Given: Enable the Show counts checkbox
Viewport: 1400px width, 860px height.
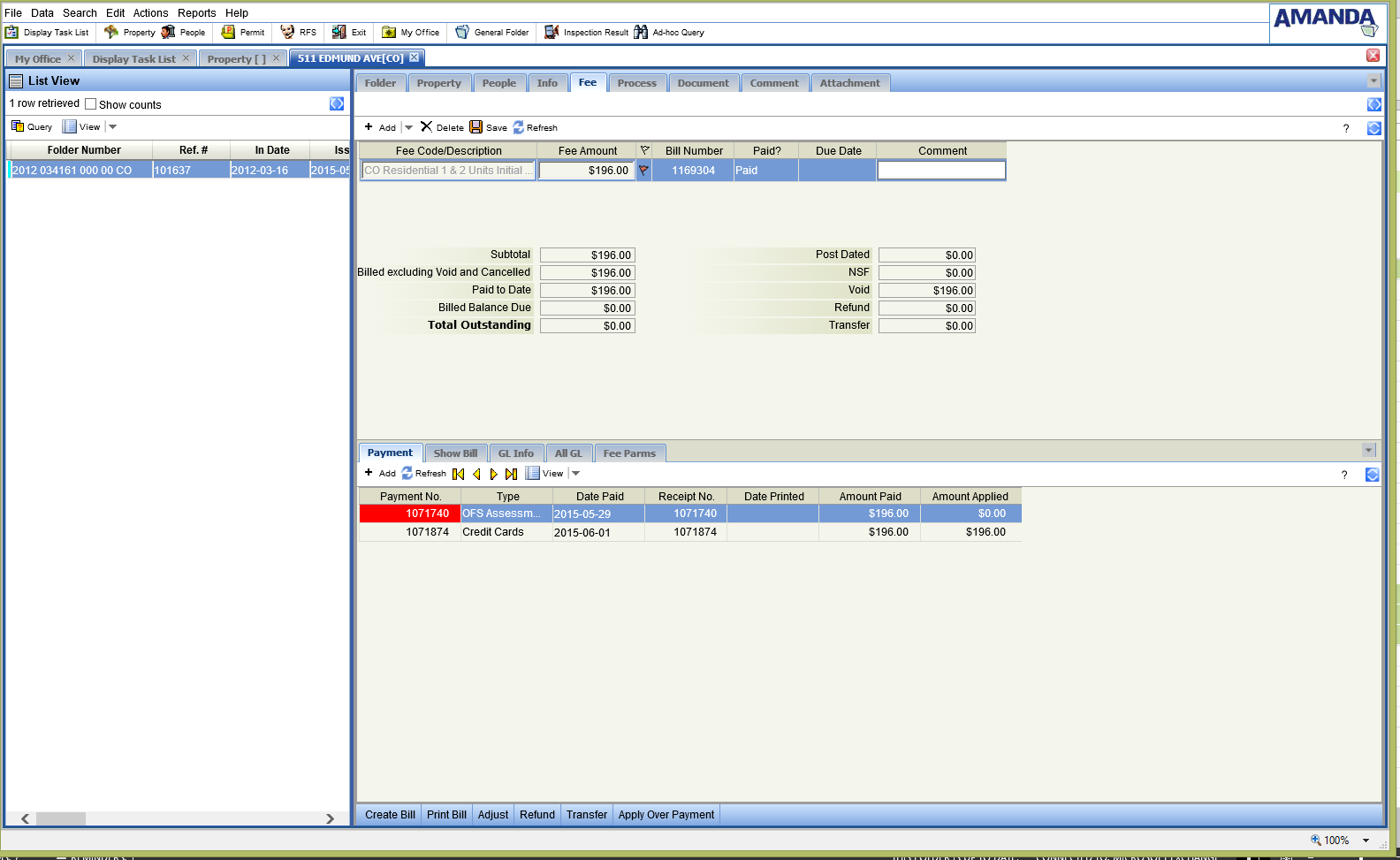Looking at the screenshot, I should coord(90,104).
